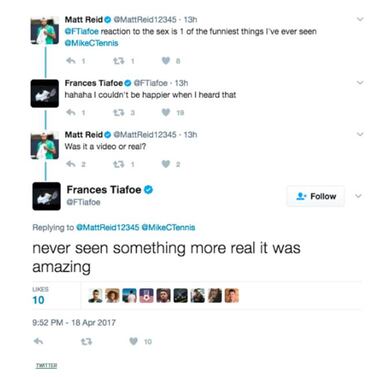Like the hahaha couldn't be happier tweet
This screenshot has width=375, height=377.
pos(166,112)
